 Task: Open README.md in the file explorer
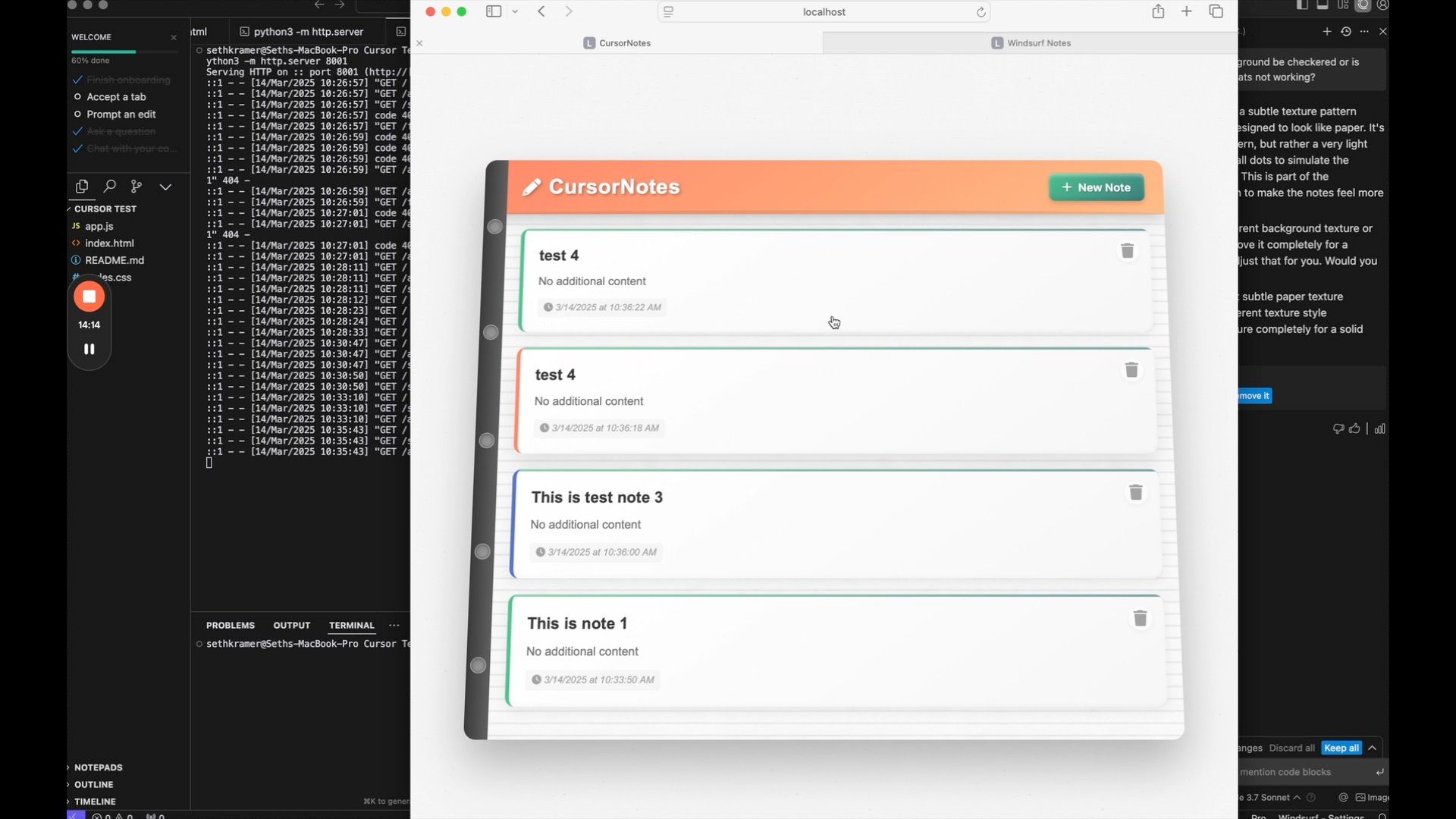coord(115,260)
